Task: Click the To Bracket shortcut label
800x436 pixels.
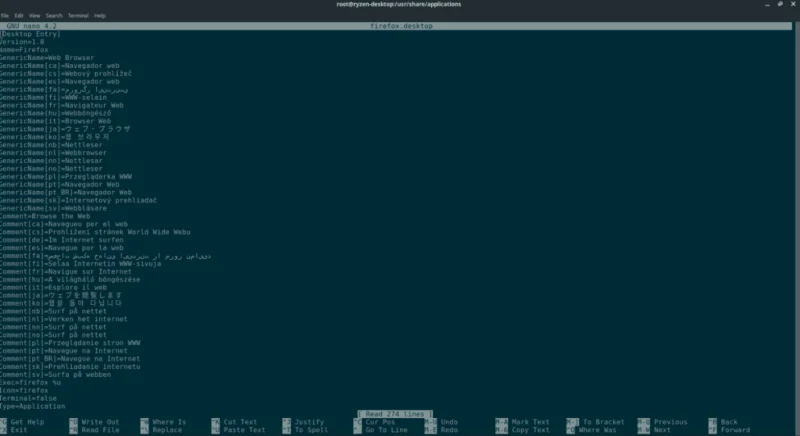Action: 604,422
